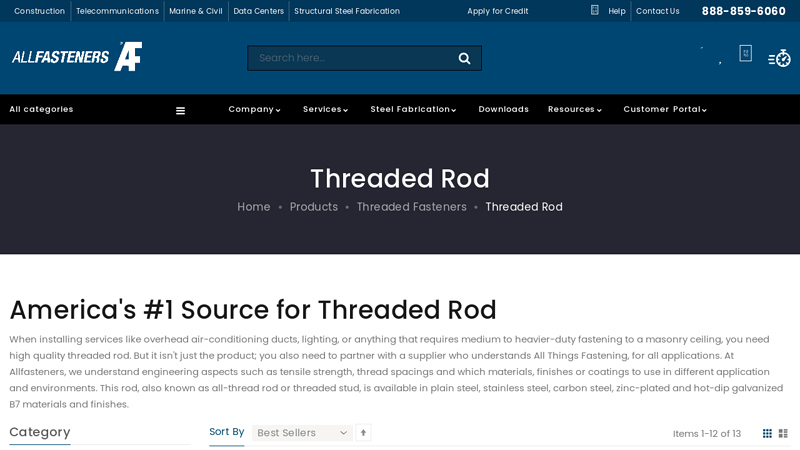The width and height of the screenshot is (800, 450).
Task: Expand the Services menu
Action: [x=326, y=109]
